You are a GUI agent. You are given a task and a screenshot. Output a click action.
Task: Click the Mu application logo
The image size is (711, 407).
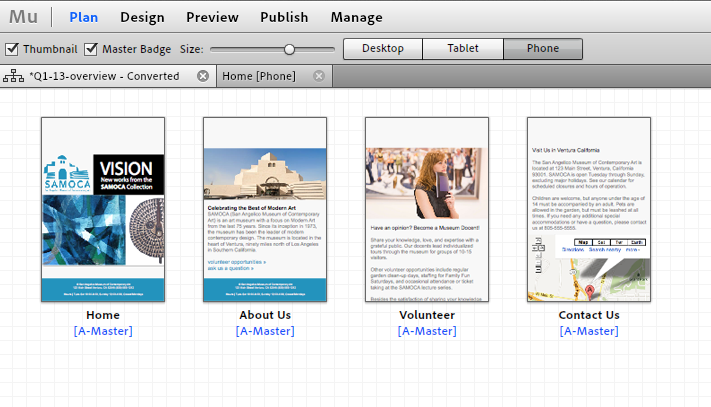tap(23, 17)
